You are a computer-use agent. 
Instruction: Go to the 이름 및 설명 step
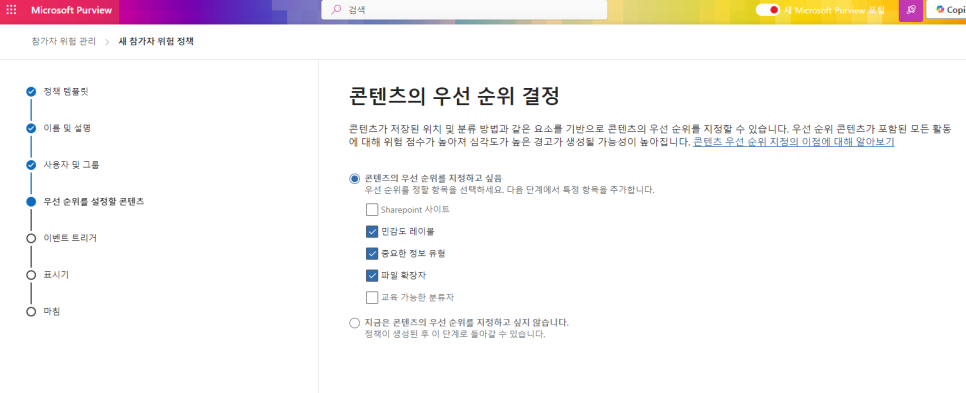[x=67, y=128]
